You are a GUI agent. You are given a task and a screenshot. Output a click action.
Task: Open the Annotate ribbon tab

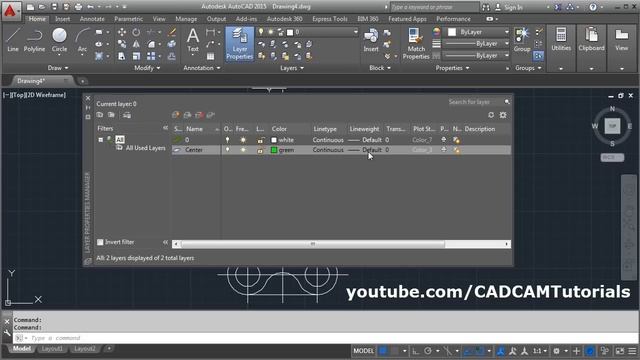[92, 19]
